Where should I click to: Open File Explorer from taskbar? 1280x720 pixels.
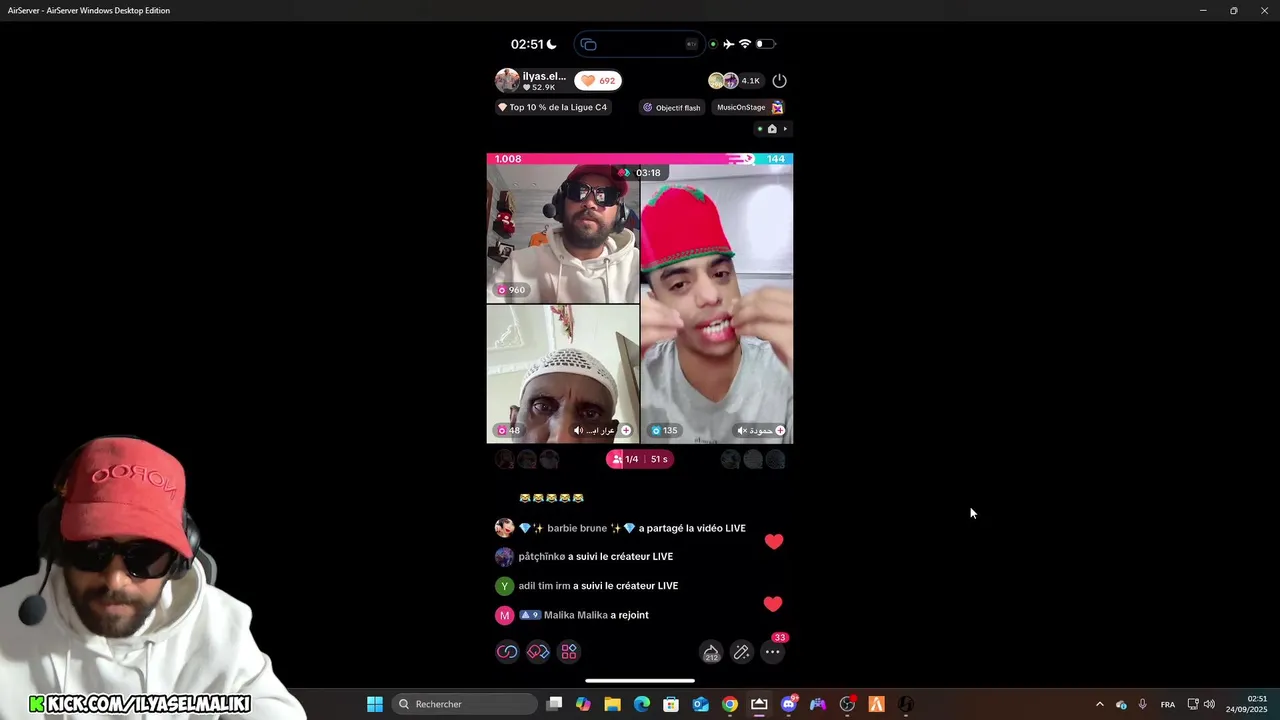pyautogui.click(x=612, y=704)
